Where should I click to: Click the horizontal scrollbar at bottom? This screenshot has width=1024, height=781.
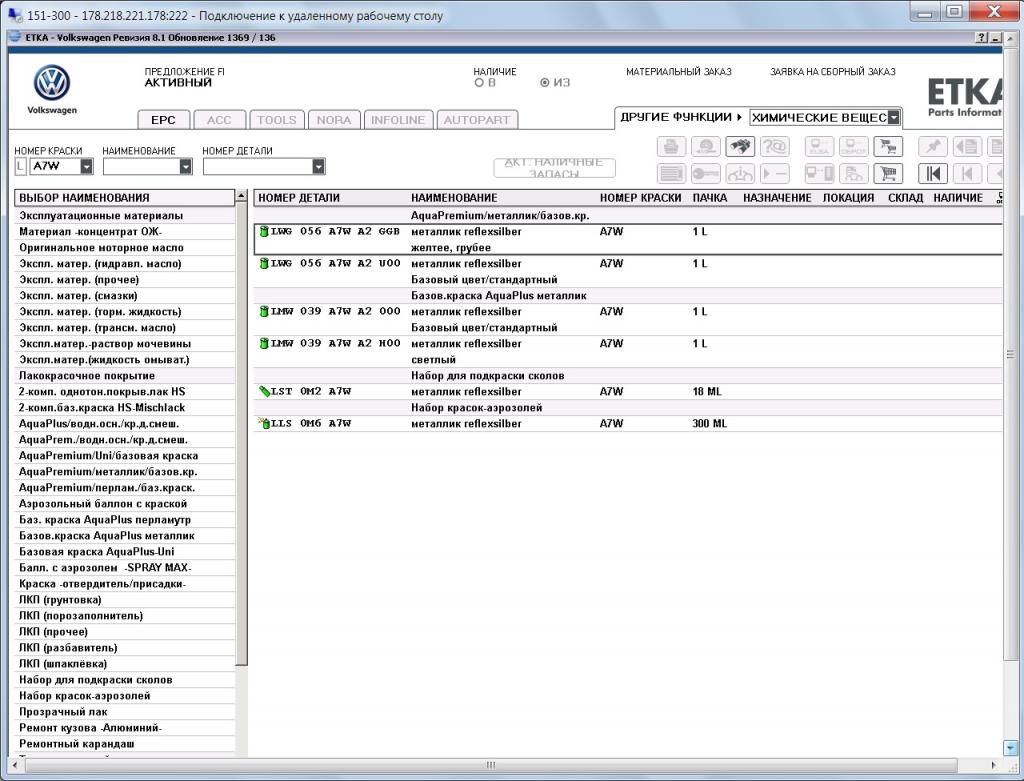pyautogui.click(x=491, y=765)
